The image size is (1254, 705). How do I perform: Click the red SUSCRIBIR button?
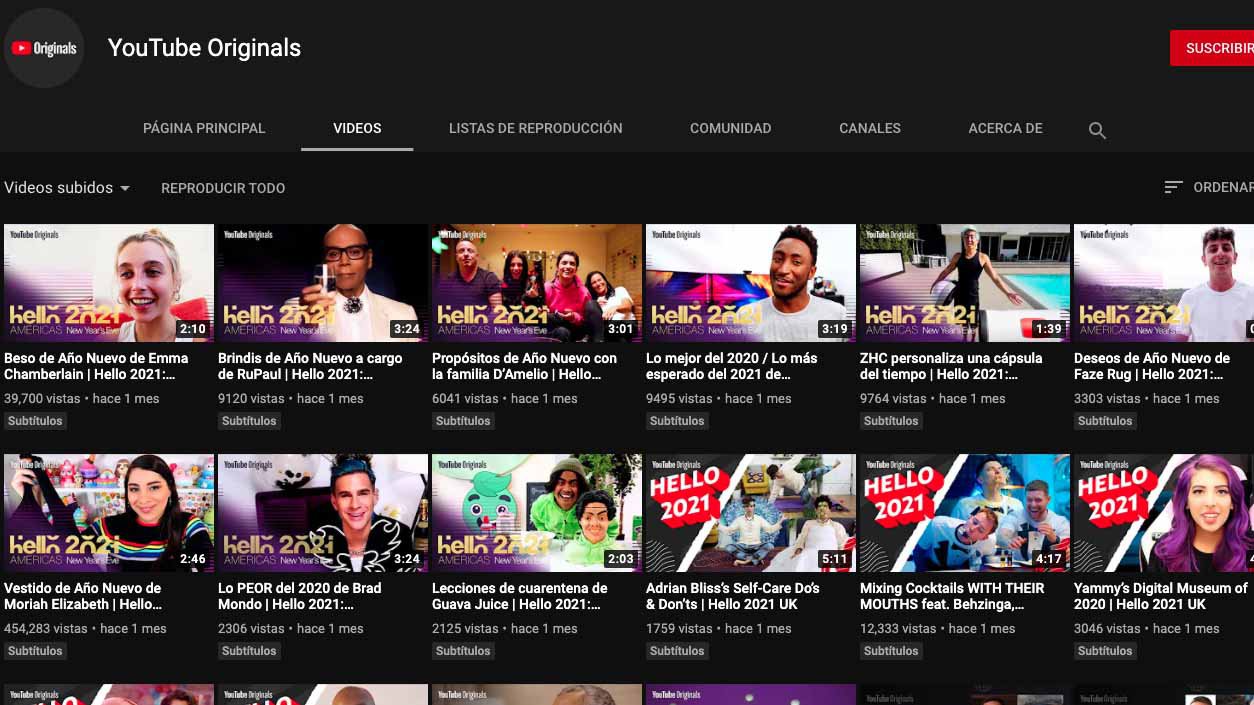(1212, 48)
